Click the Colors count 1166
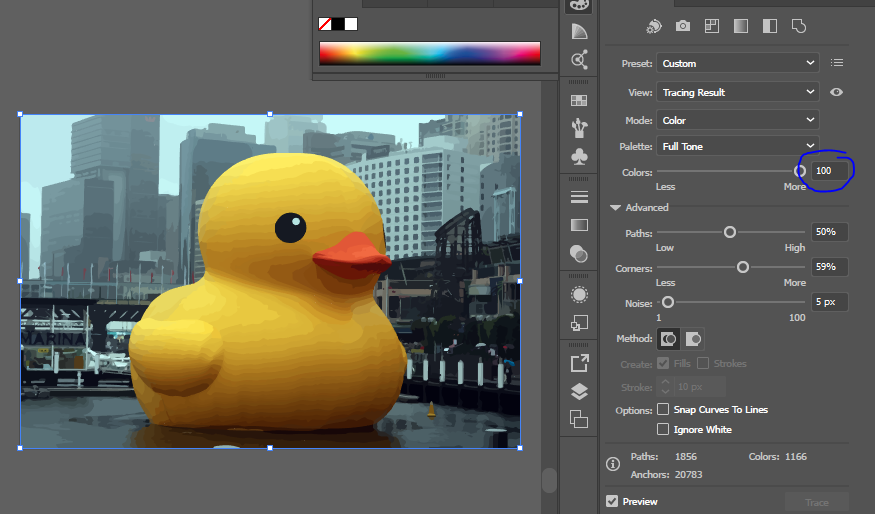Screen dimensions: 875x514 coord(796,457)
